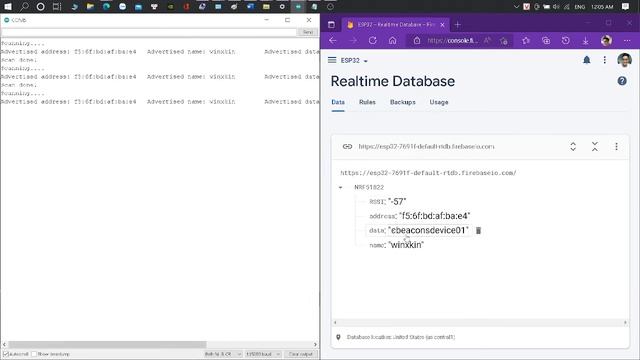Open the ESP32 project selector dropdown
Screen dimensions: 640x360
(x=354, y=60)
